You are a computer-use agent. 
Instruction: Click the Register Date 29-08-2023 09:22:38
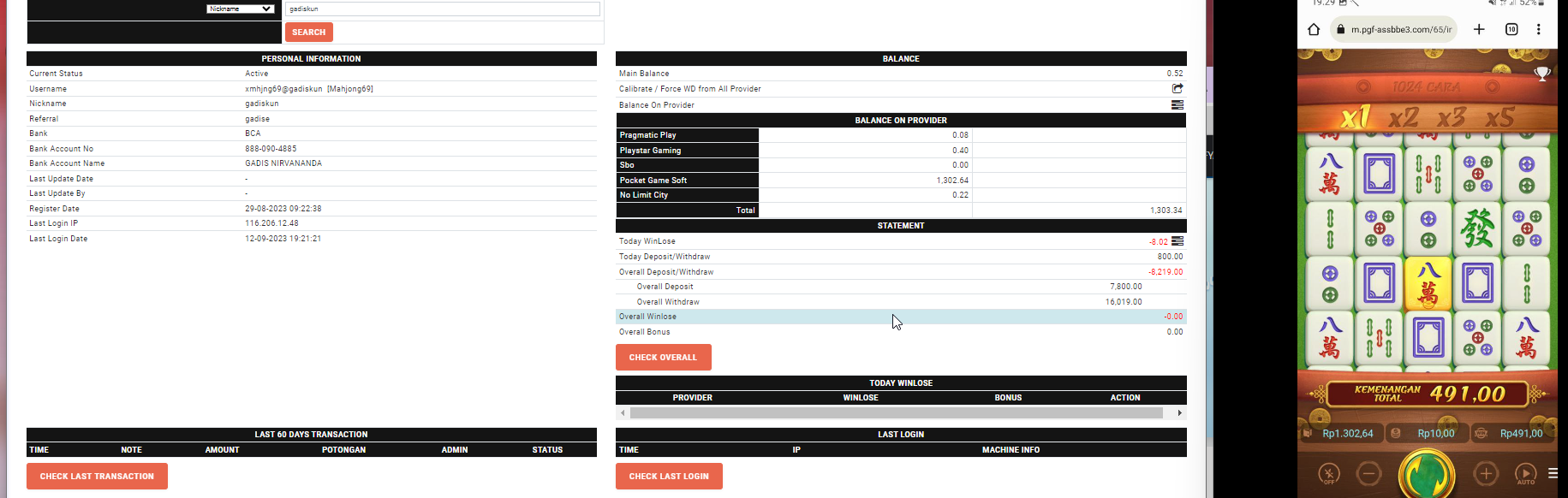click(283, 208)
